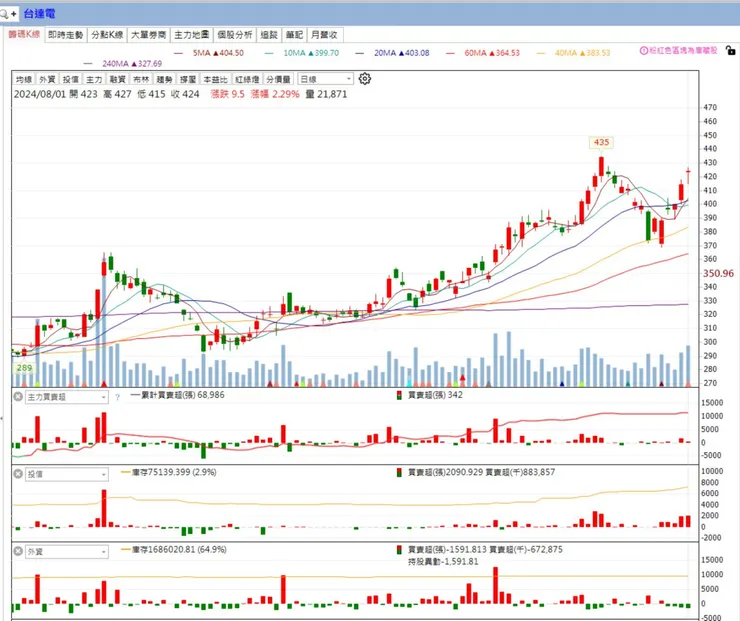Switch to the 即時走勢 tab
740x621 pixels.
pos(66,35)
